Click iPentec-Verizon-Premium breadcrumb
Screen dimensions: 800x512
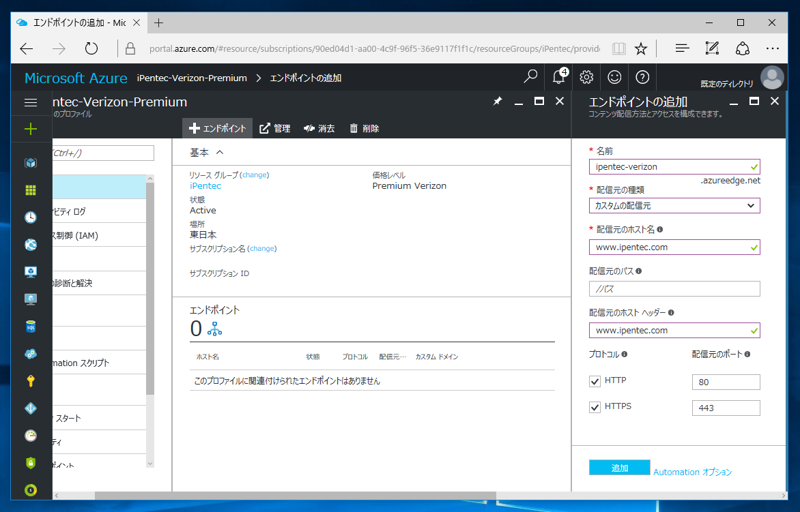(192, 78)
